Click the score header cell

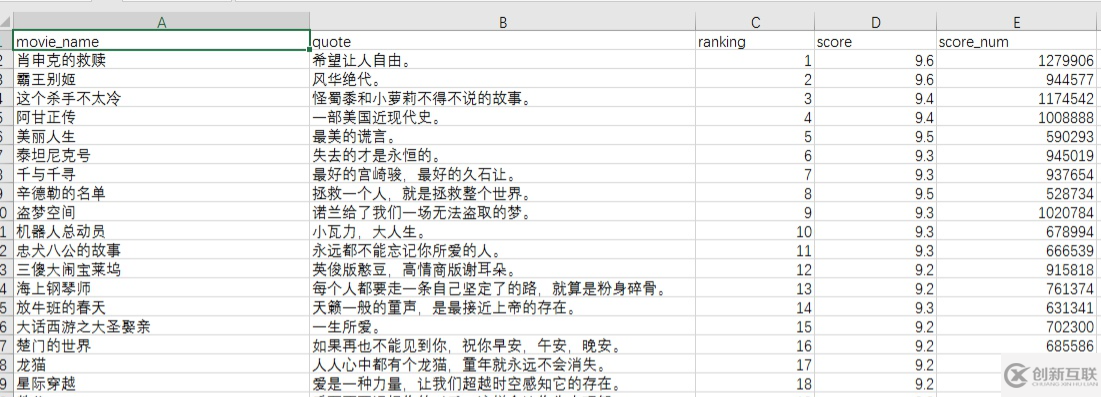pos(876,41)
